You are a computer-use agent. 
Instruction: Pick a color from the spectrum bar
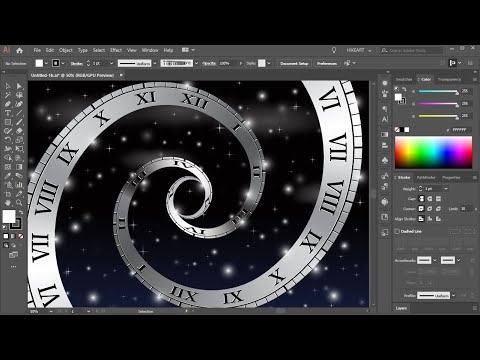click(433, 152)
